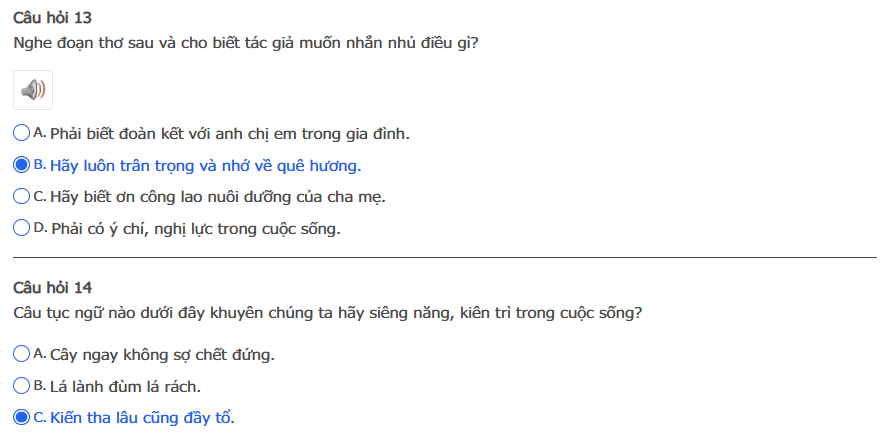Choose radio button C in Câu hỏi 13
Screen dimensions: 881x438
tap(22, 197)
